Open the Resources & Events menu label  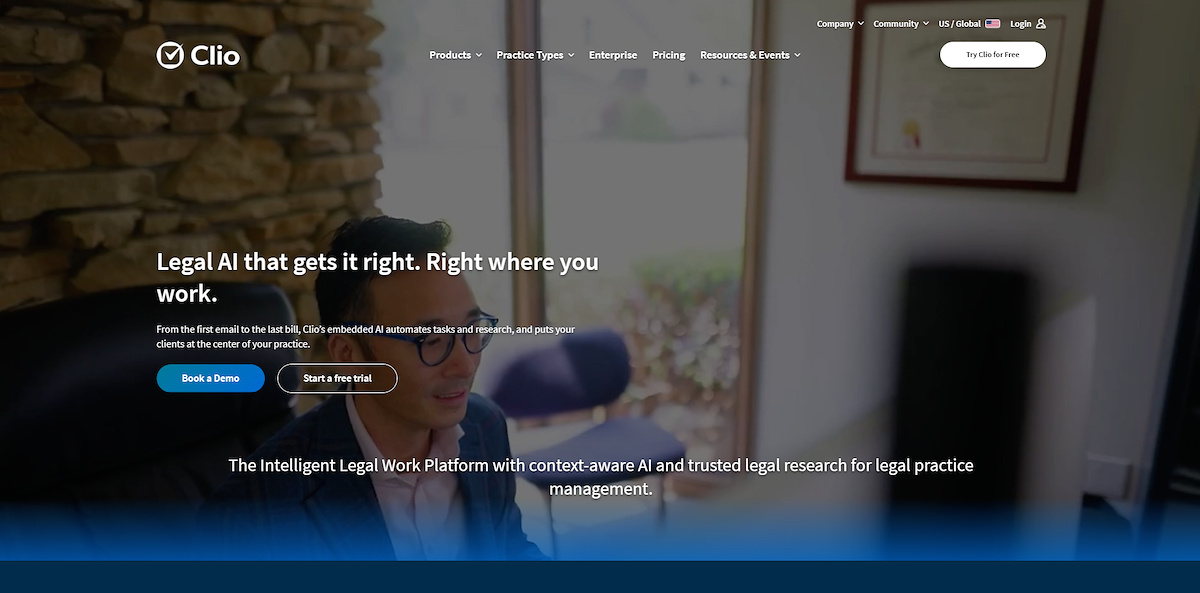(745, 55)
